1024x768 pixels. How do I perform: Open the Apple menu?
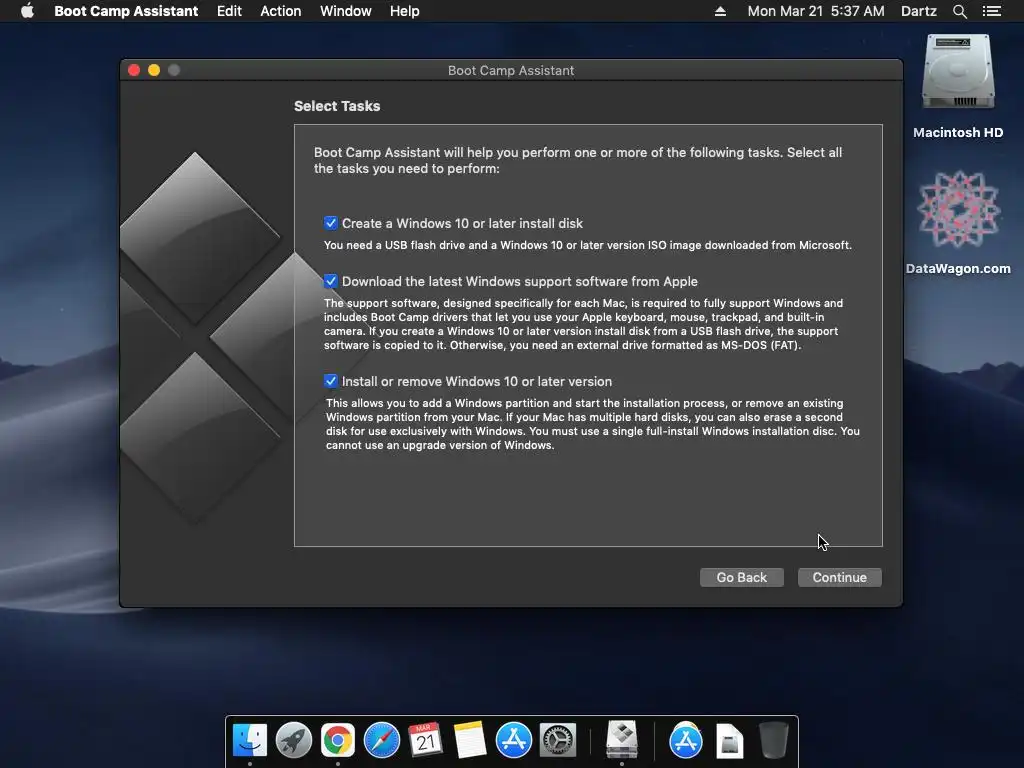point(27,11)
